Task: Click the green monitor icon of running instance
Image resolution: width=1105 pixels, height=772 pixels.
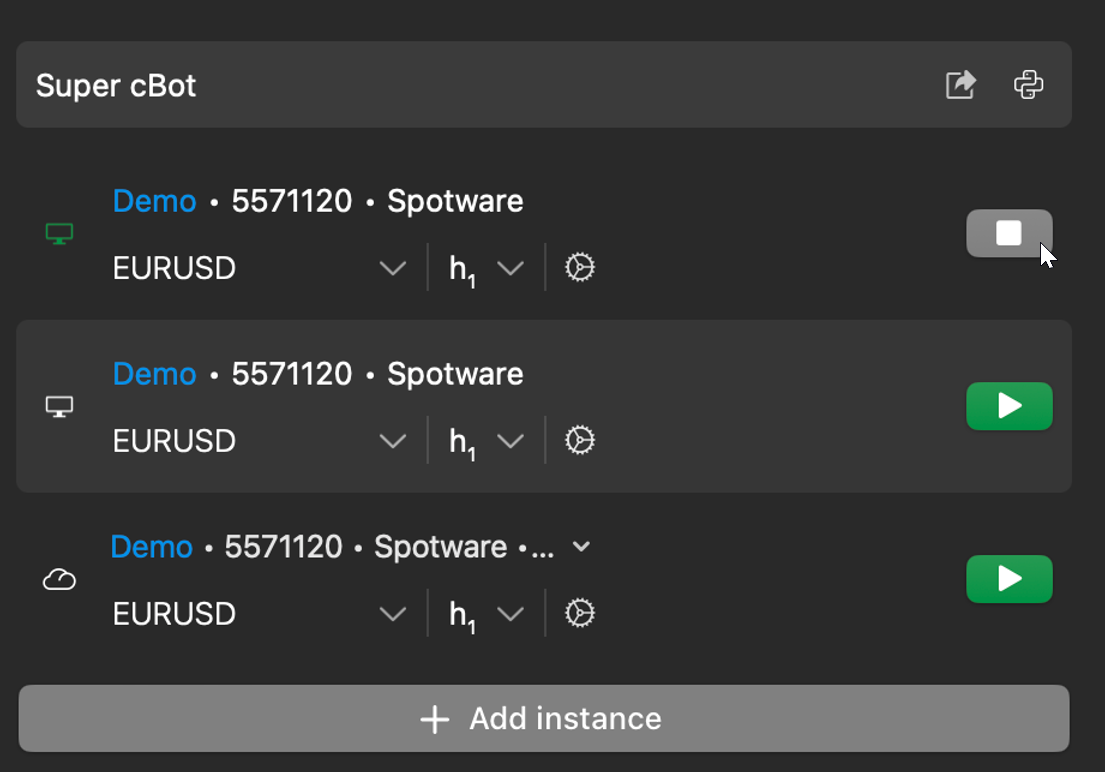Action: pos(60,235)
